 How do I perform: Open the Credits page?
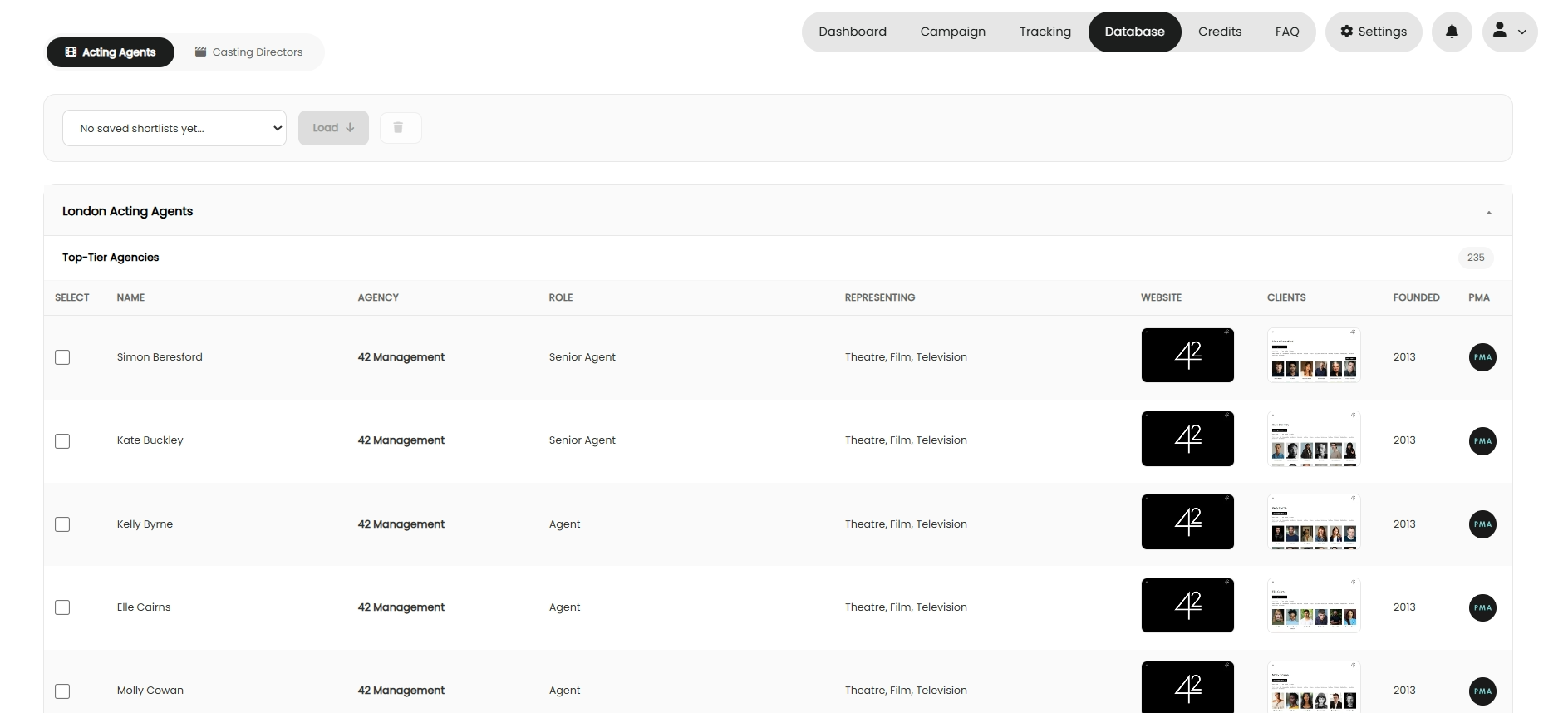tap(1220, 32)
